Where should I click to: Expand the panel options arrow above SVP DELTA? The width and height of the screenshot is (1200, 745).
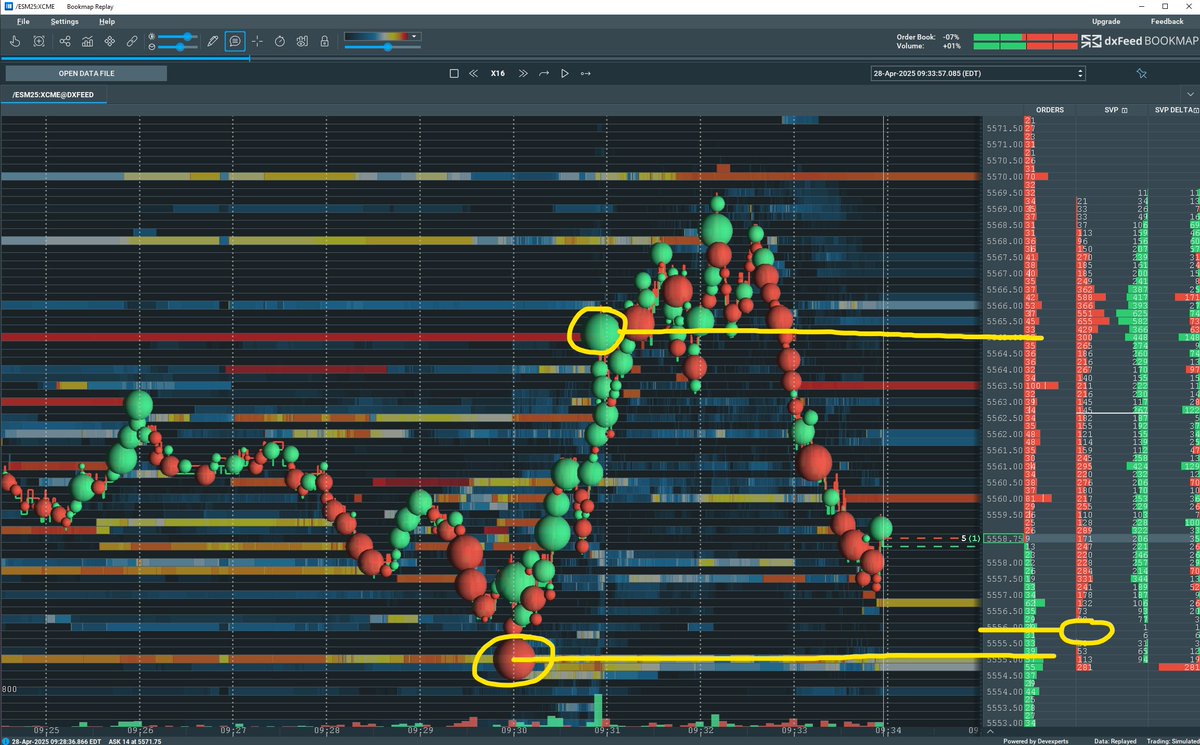pyautogui.click(x=1192, y=92)
